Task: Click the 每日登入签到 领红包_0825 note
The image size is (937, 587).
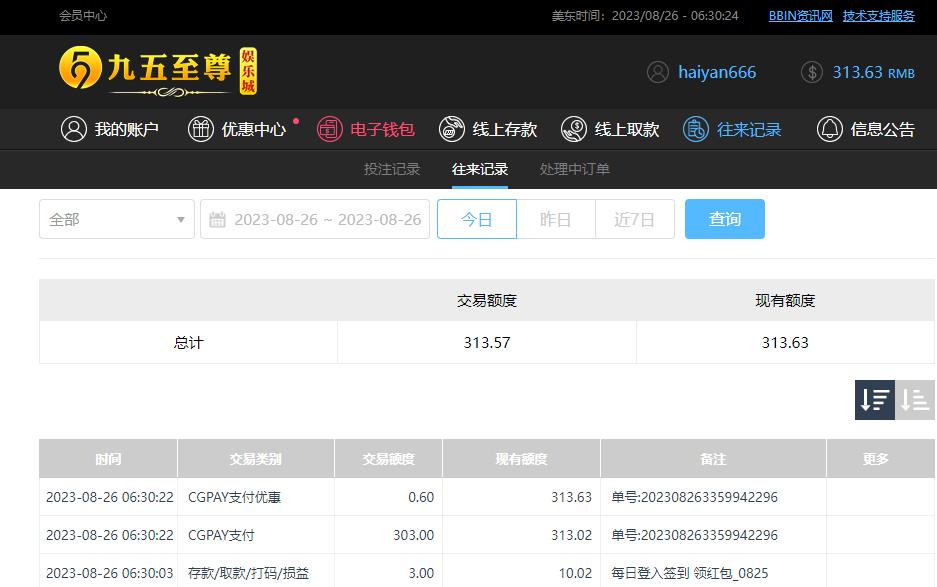Action: coord(690,573)
